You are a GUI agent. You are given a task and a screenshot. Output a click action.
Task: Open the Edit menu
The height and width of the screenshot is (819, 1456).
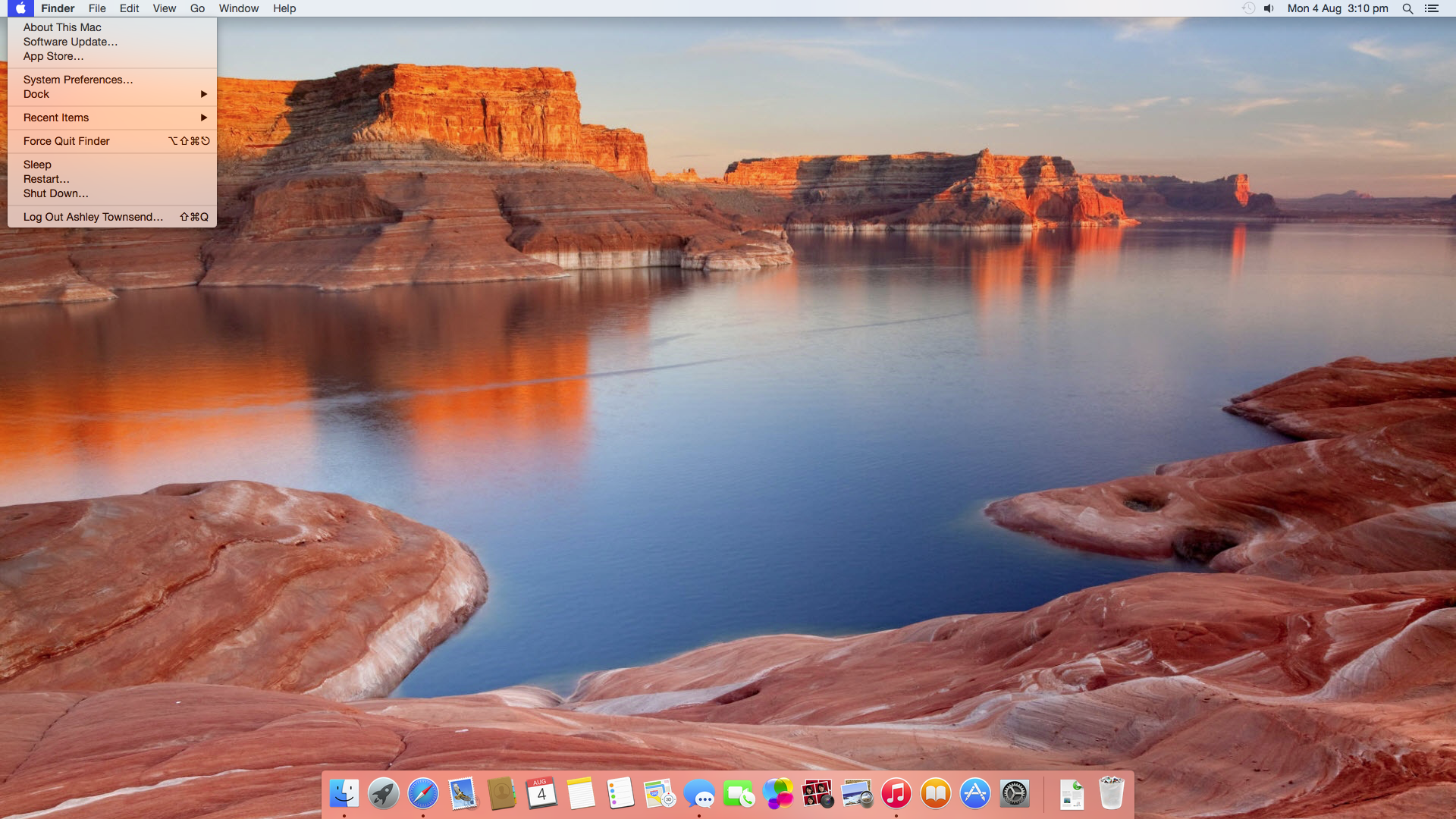pyautogui.click(x=129, y=8)
